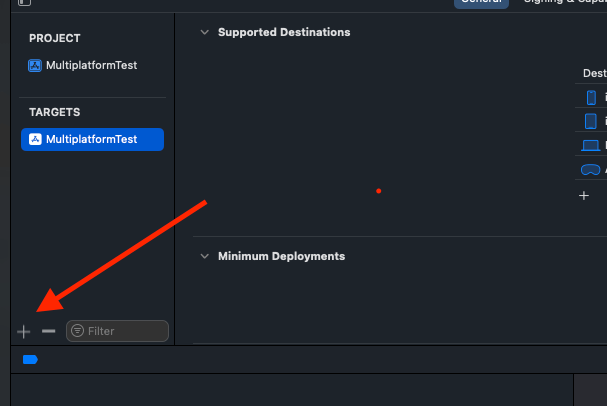Click the Destination column header
The width and height of the screenshot is (607, 406).
tap(595, 73)
